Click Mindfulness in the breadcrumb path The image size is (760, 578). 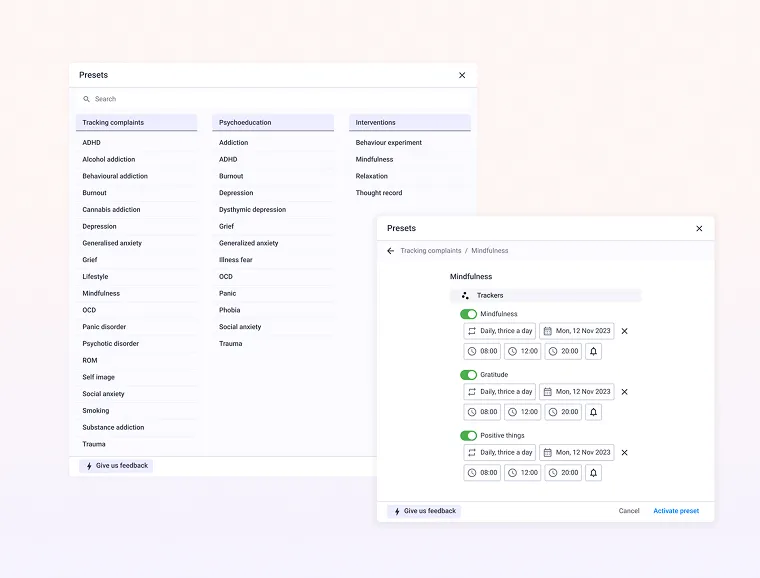[x=490, y=250]
